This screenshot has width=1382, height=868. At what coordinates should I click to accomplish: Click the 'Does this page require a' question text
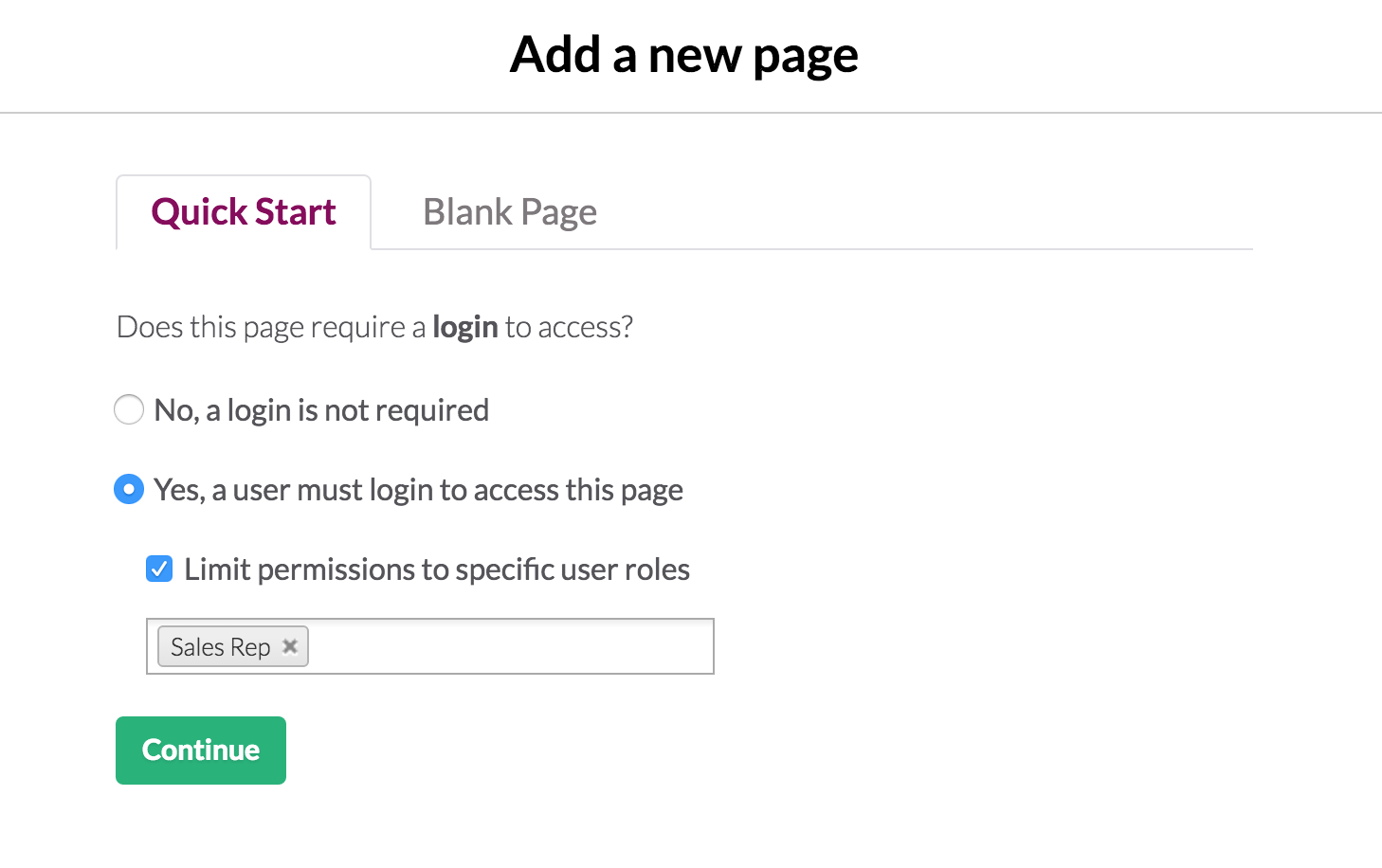(271, 327)
